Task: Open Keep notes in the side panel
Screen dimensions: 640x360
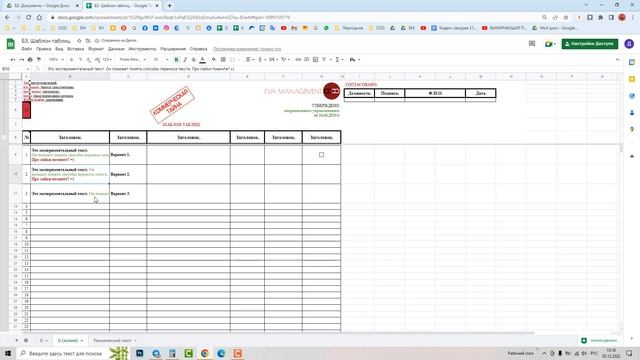Action: [632, 79]
